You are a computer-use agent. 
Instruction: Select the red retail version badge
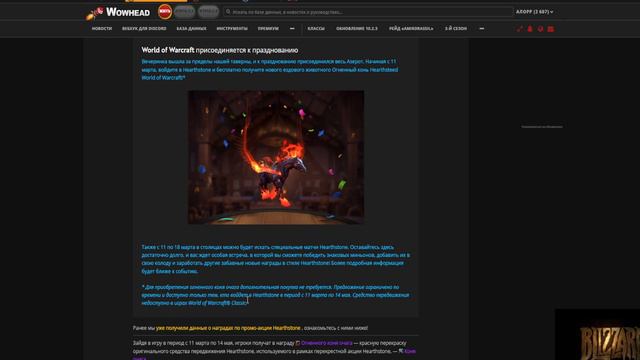[x=165, y=11]
